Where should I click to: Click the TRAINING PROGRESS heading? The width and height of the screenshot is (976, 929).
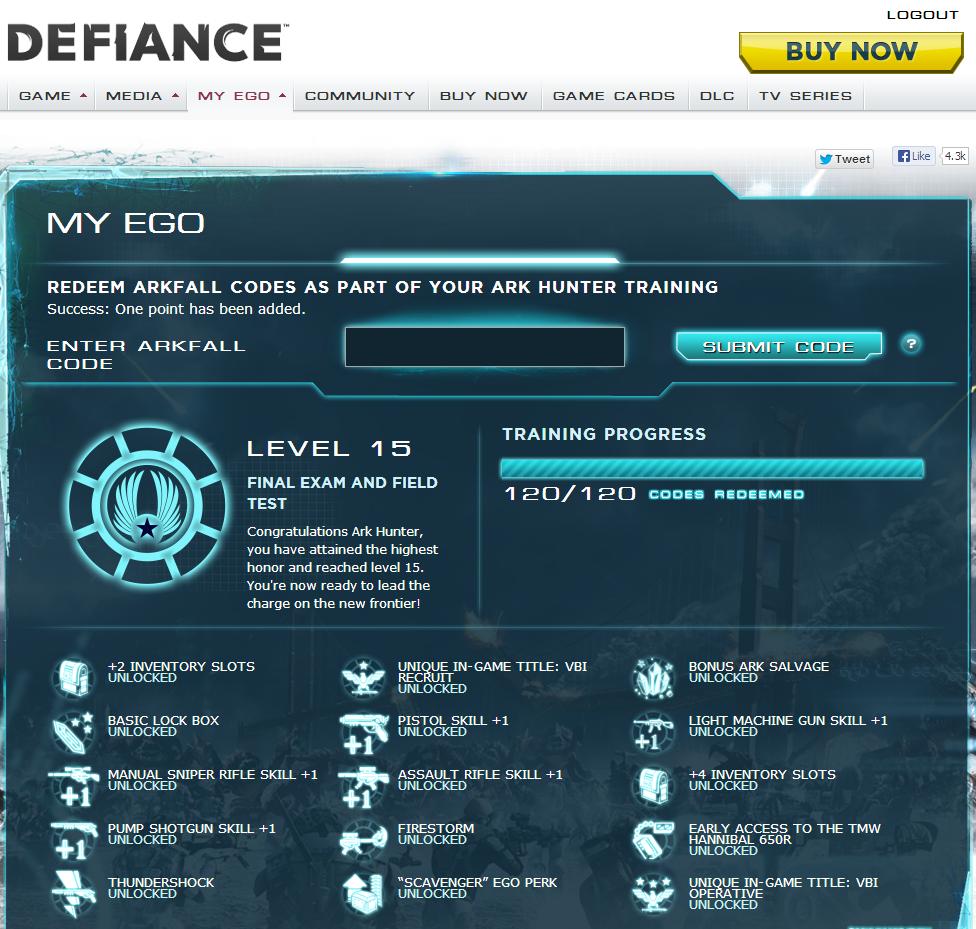click(x=604, y=434)
